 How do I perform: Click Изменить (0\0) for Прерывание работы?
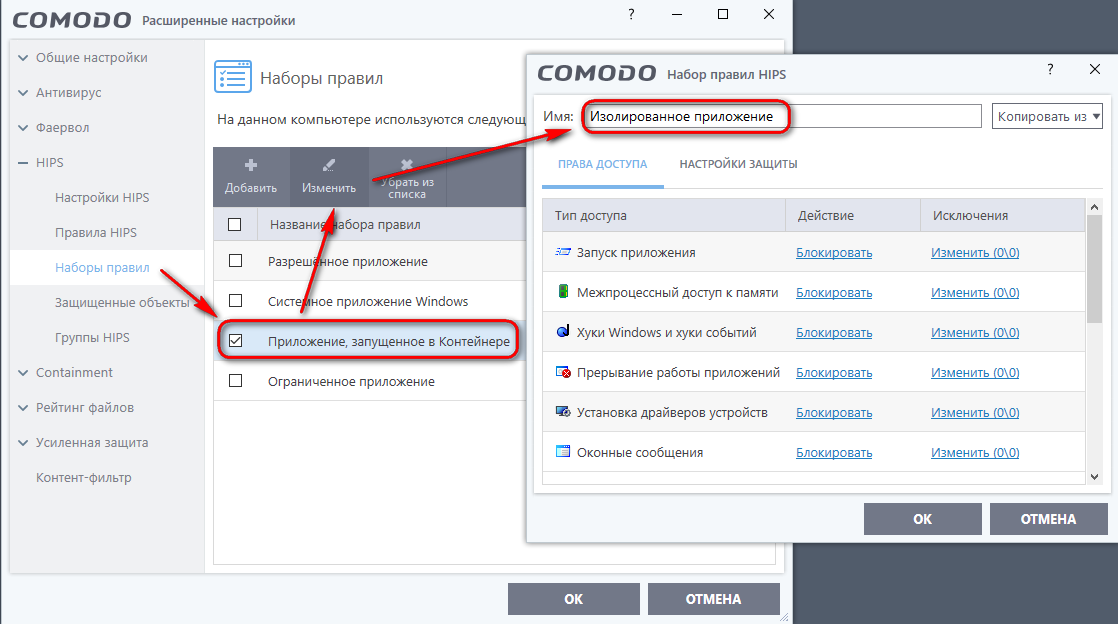(975, 372)
